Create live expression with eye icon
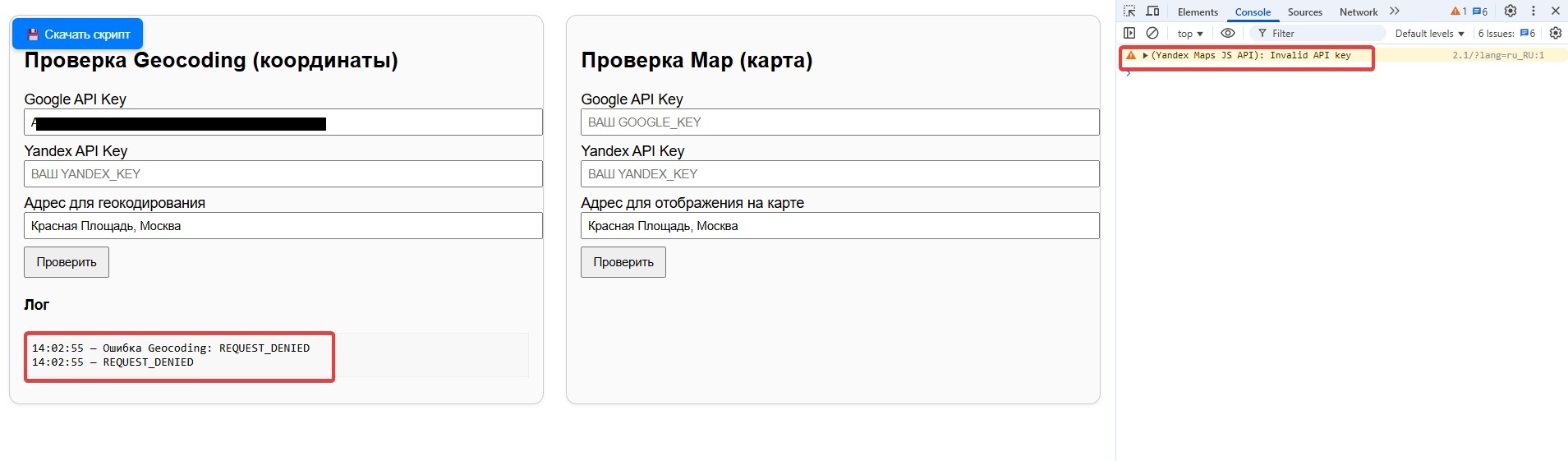The height and width of the screenshot is (461, 1568). pos(1228,34)
